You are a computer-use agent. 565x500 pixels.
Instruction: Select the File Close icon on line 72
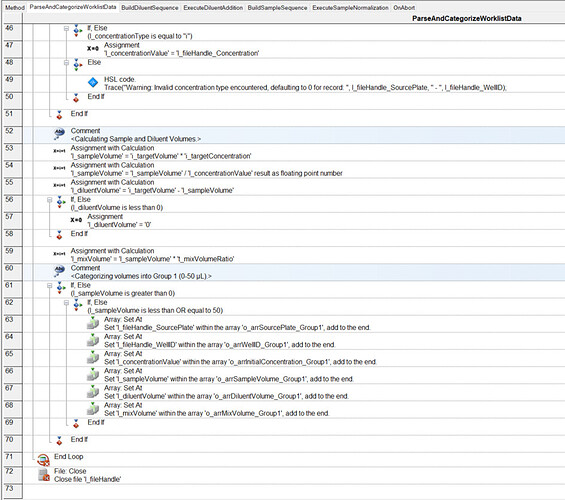(44, 475)
